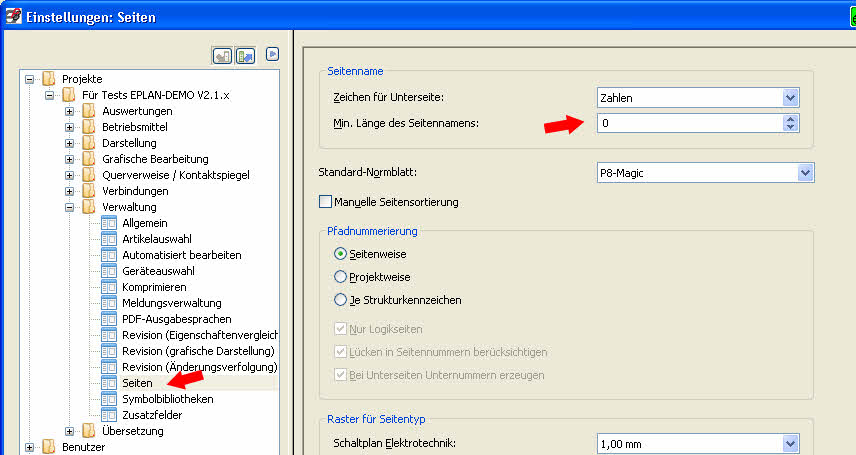Collapse the Verwaltung node

coord(69,207)
